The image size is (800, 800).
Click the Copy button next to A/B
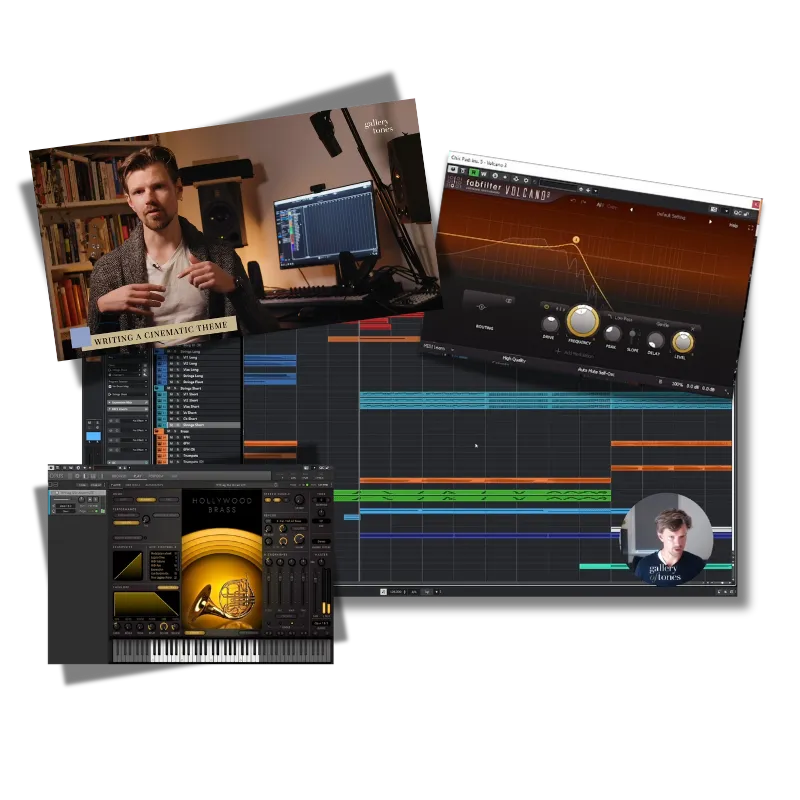[612, 207]
